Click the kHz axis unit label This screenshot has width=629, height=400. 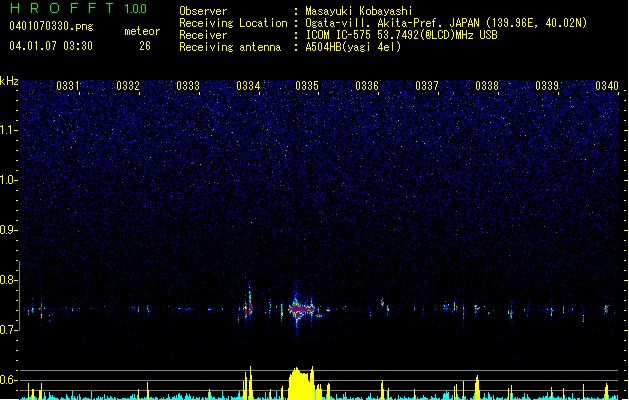(9, 81)
